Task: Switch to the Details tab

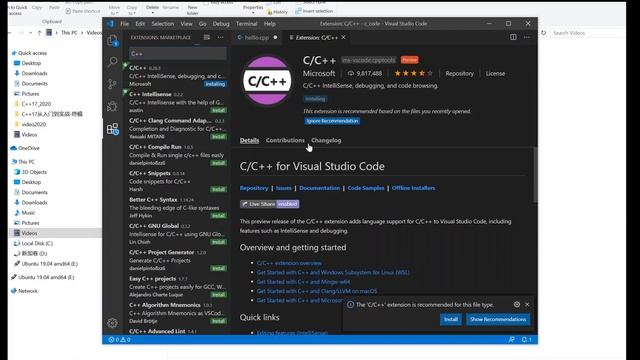Action: point(249,140)
